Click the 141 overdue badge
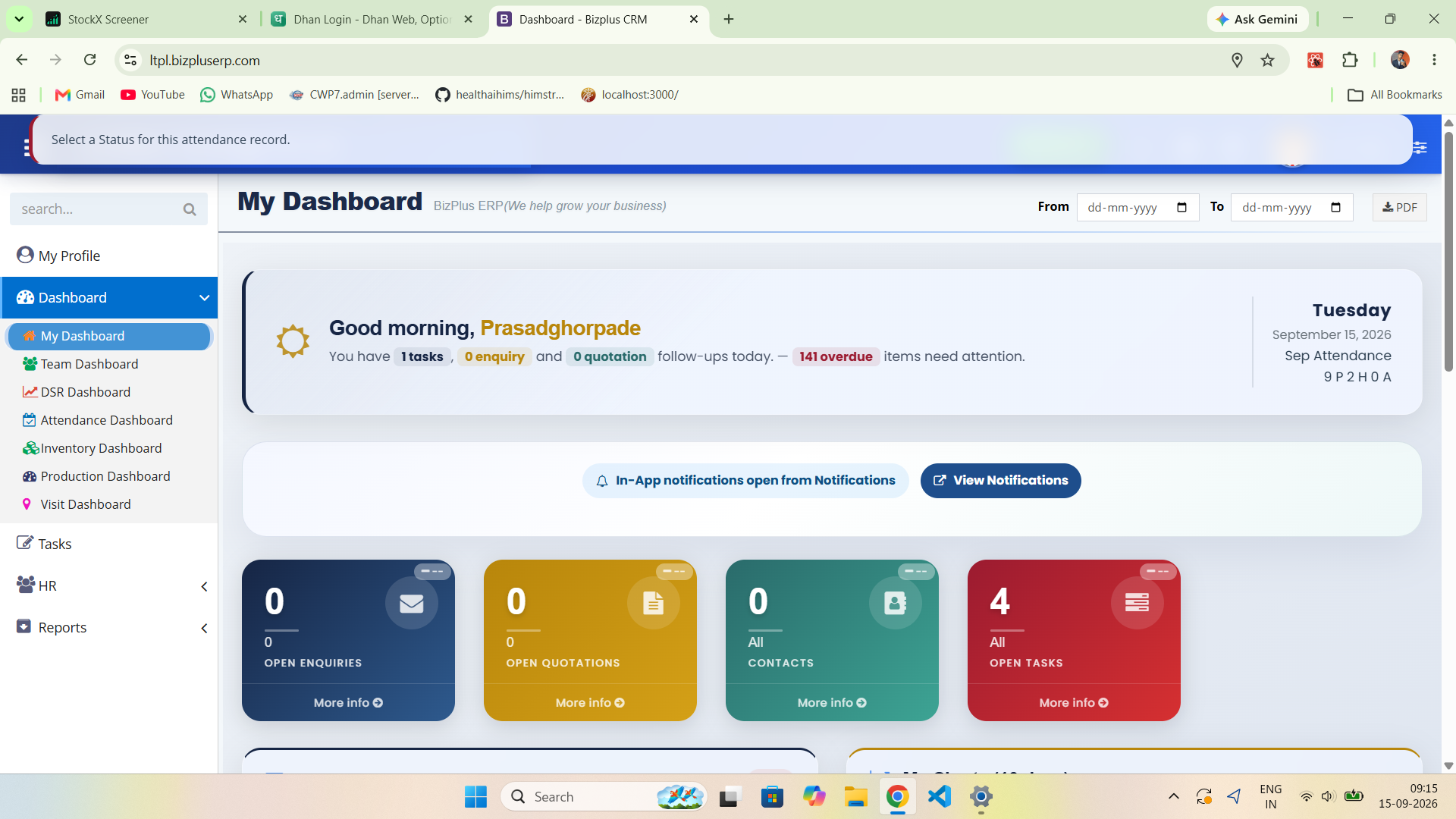 tap(836, 356)
